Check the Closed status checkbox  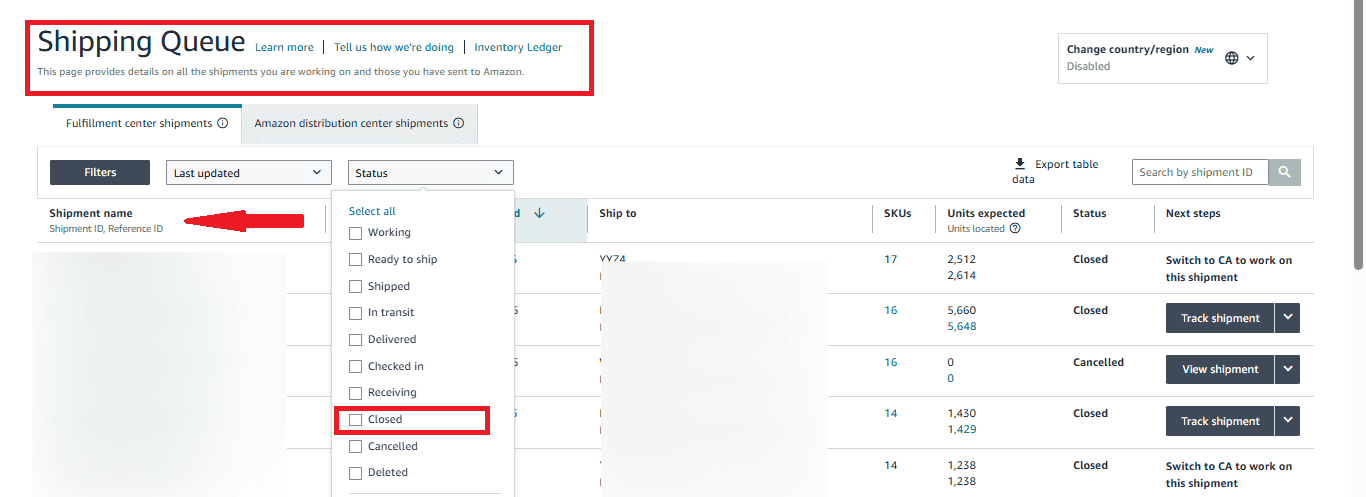tap(355, 419)
